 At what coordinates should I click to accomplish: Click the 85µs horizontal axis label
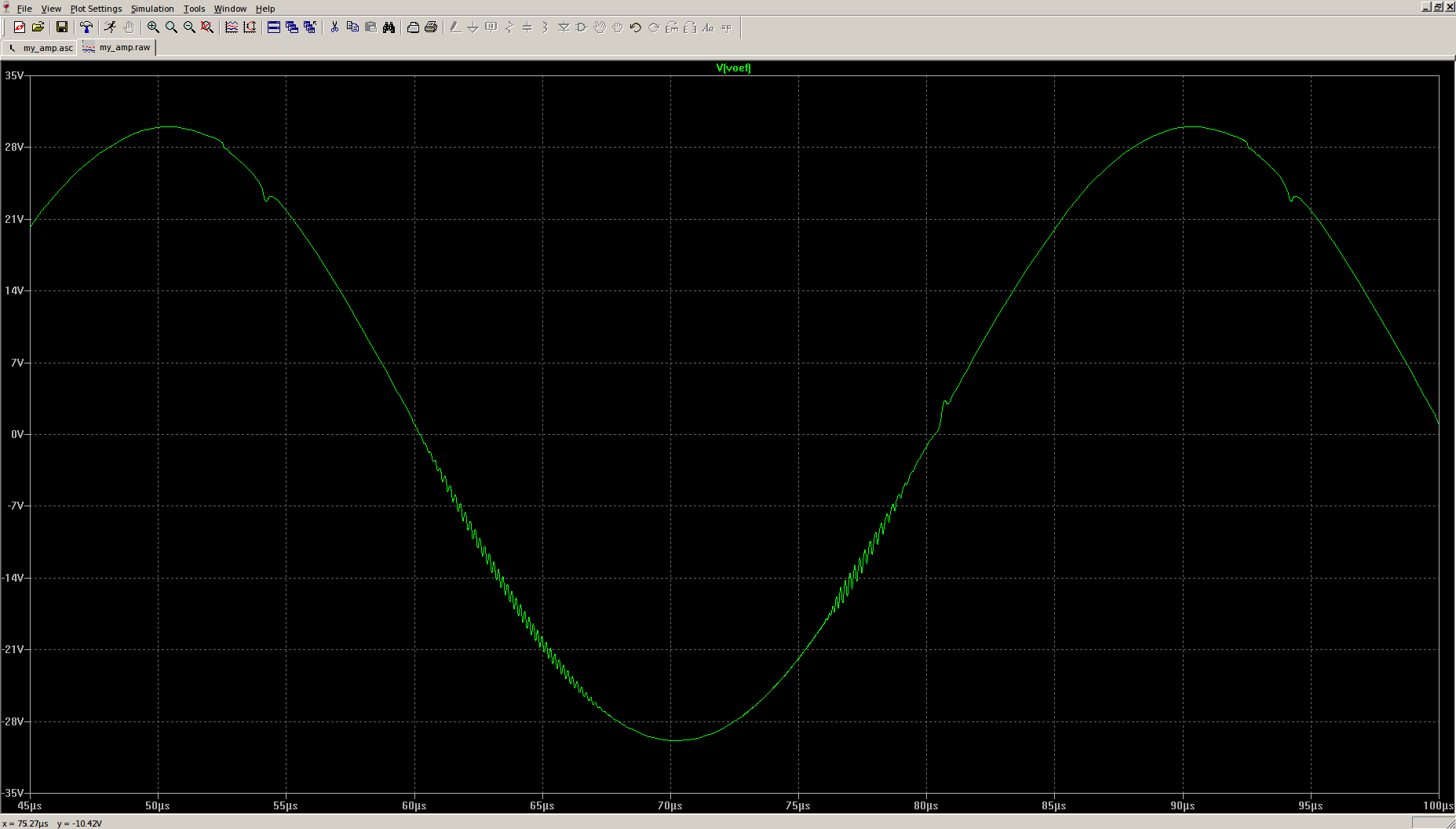(1054, 805)
